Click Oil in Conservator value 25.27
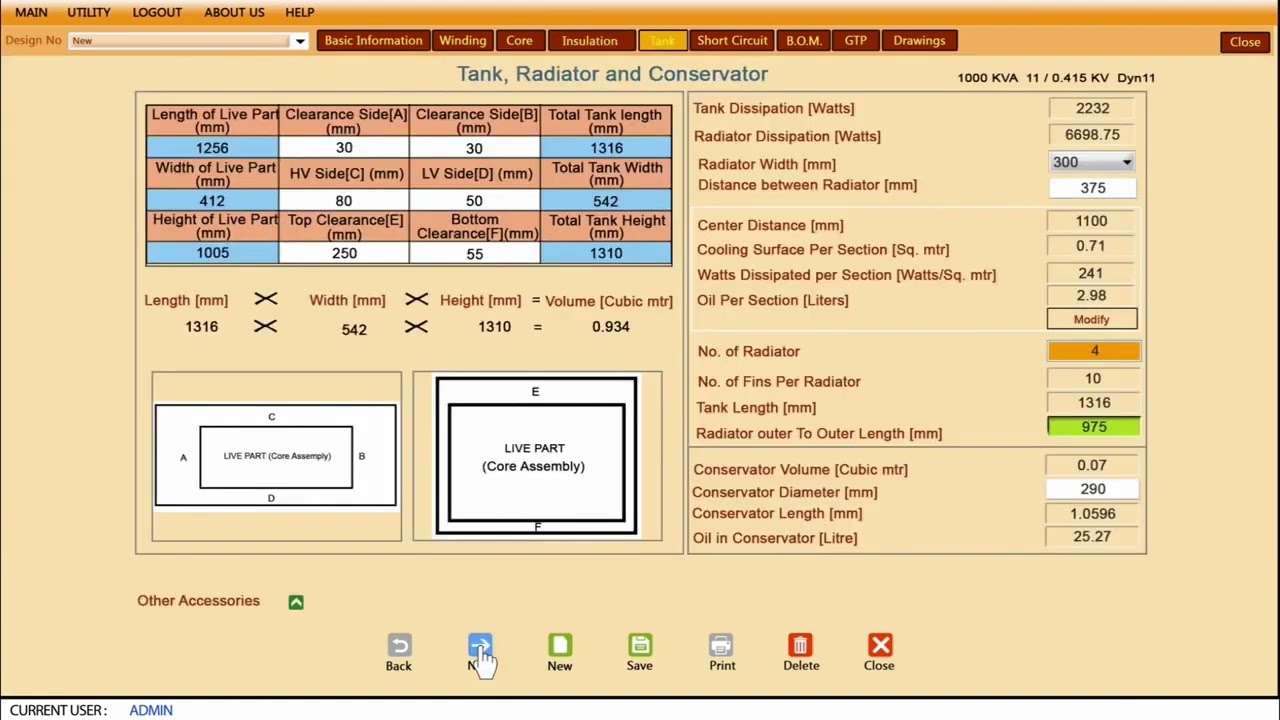The image size is (1280, 720). pyautogui.click(x=1092, y=537)
